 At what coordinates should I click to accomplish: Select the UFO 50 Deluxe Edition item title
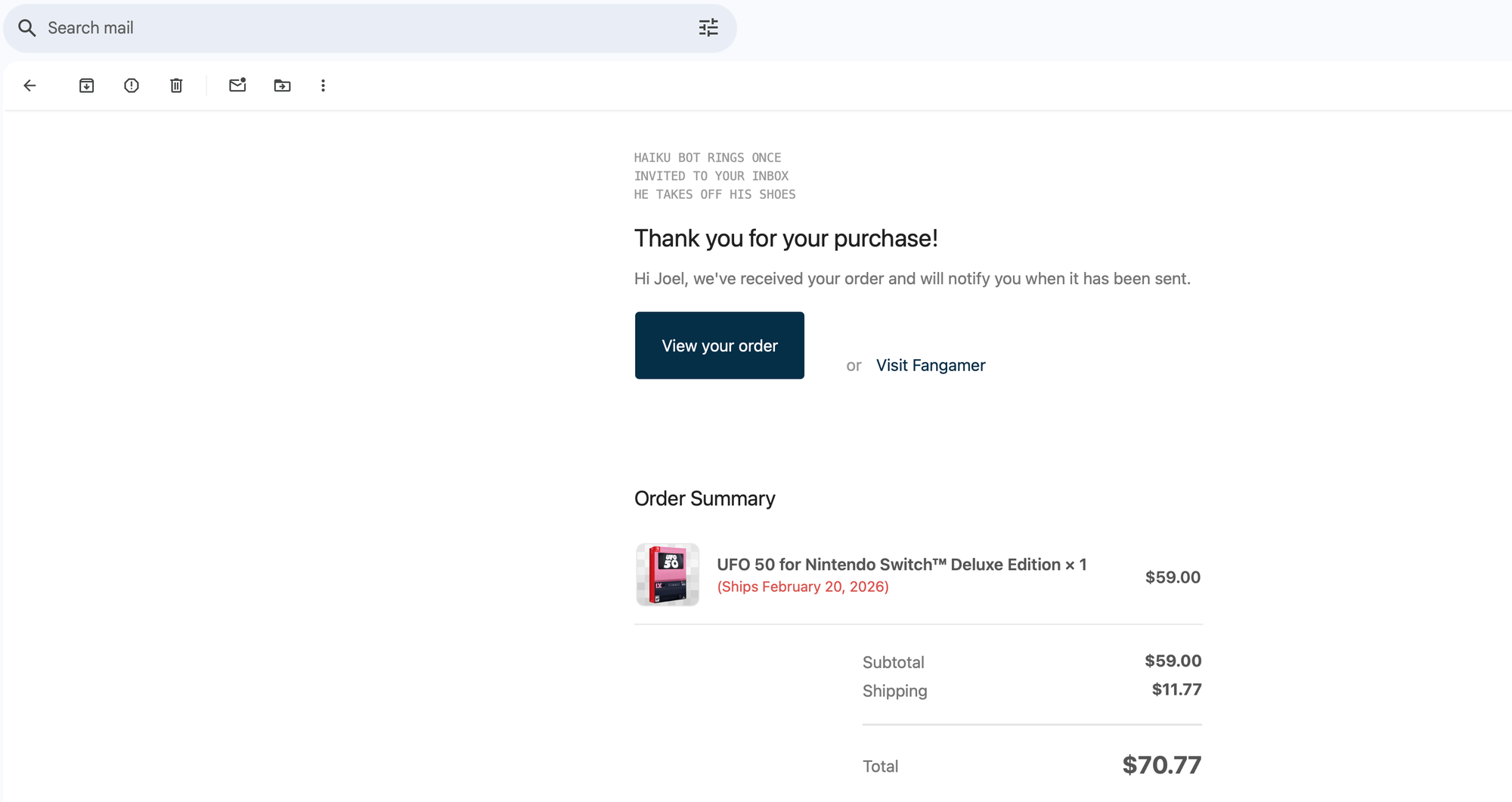tap(901, 565)
